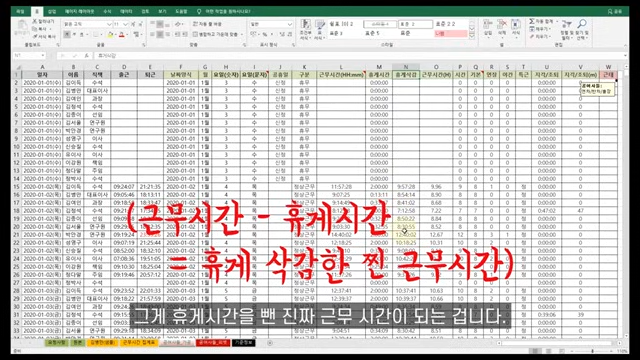640x360 pixels.
Task: Click the increase decimal icon
Action: (282, 35)
